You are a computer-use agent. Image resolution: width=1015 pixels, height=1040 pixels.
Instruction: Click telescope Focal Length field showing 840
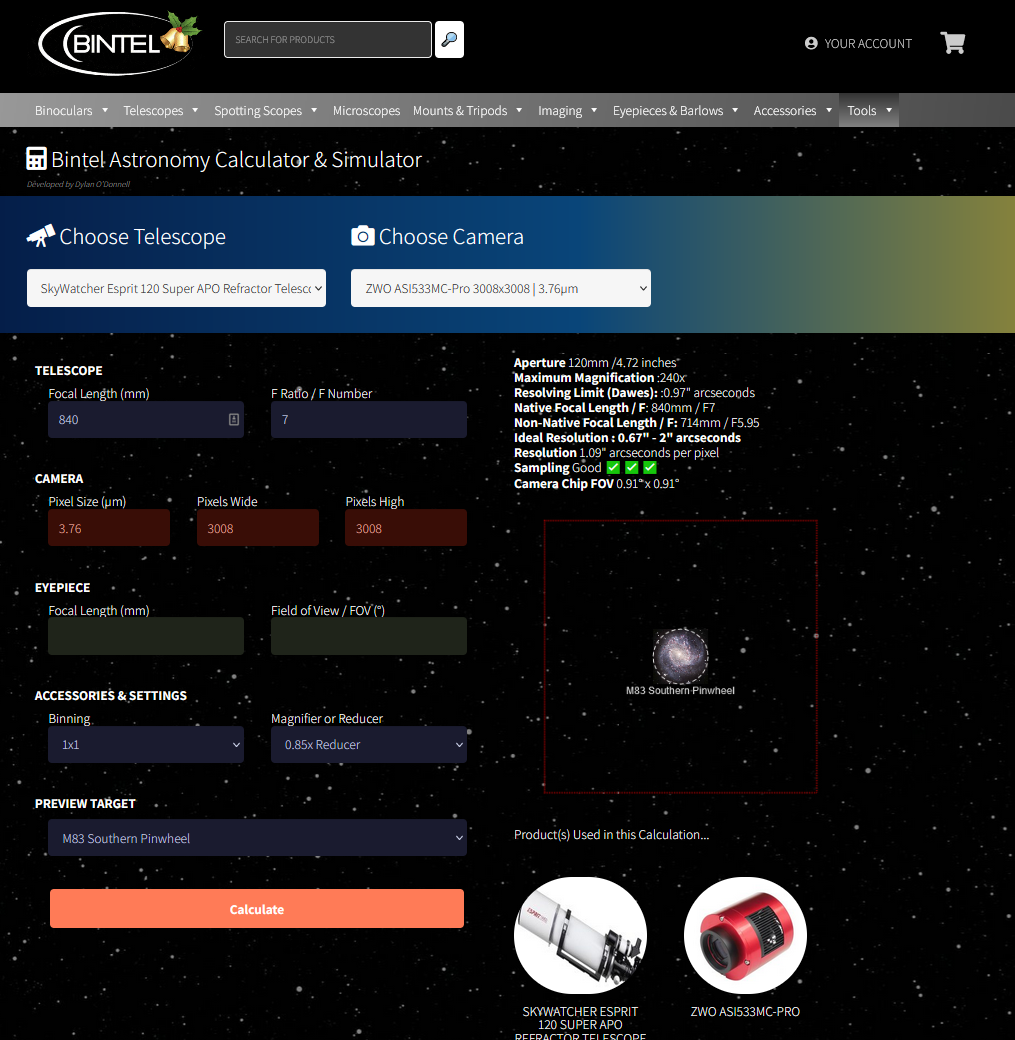[146, 419]
